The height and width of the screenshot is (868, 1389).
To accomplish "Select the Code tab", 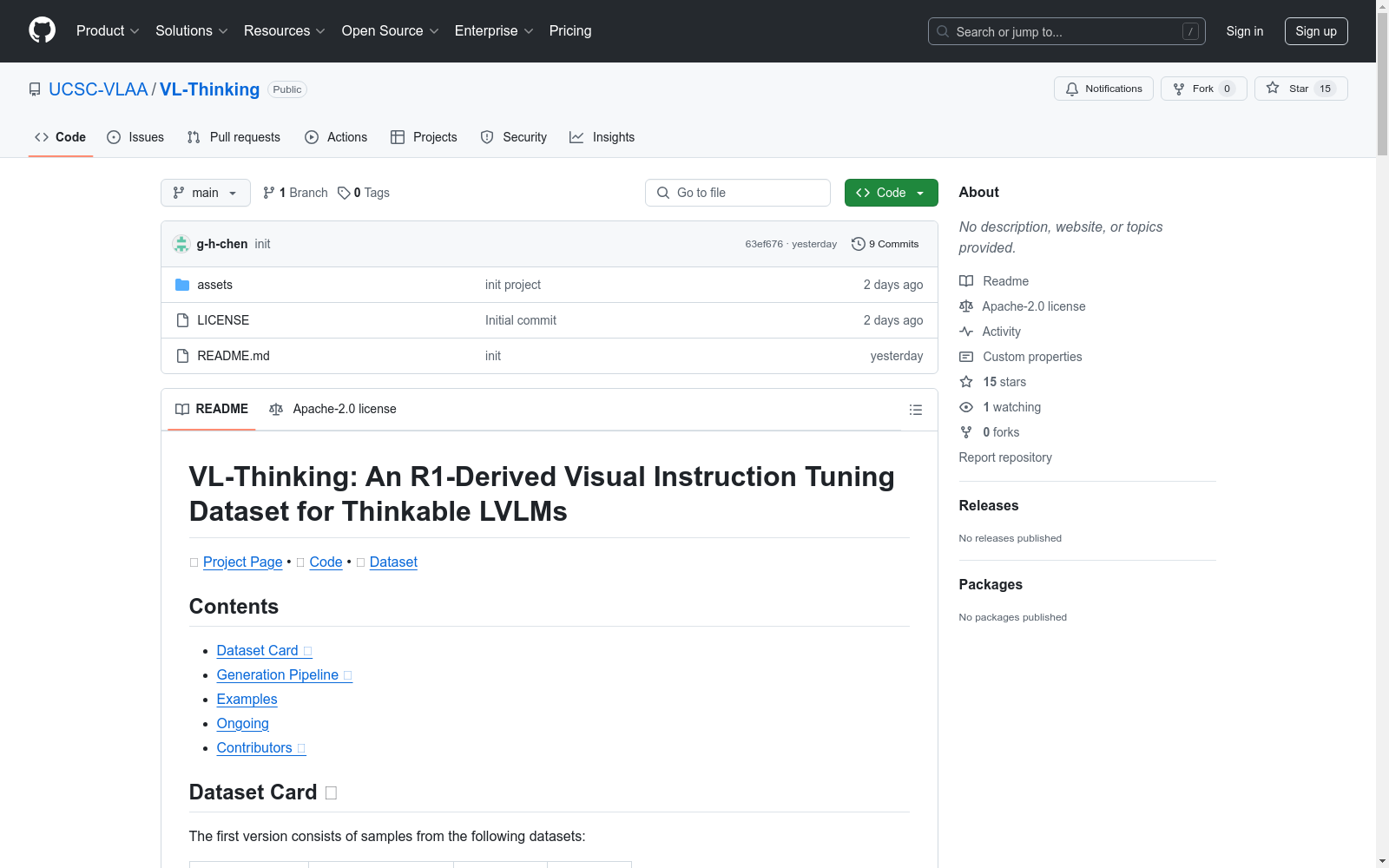I will pos(61,137).
